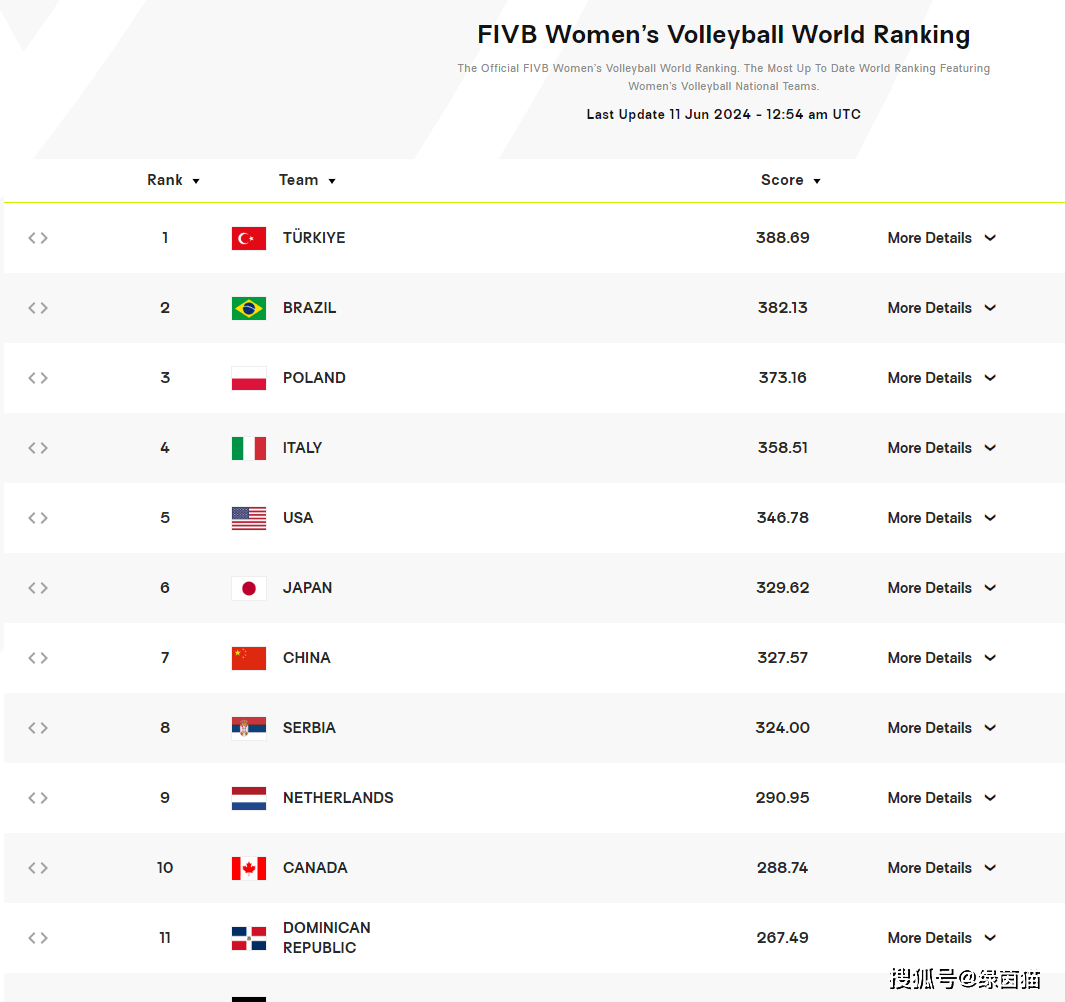The width and height of the screenshot is (1065, 1002).
Task: Click the Dominican Republic flag icon
Action: 249,938
